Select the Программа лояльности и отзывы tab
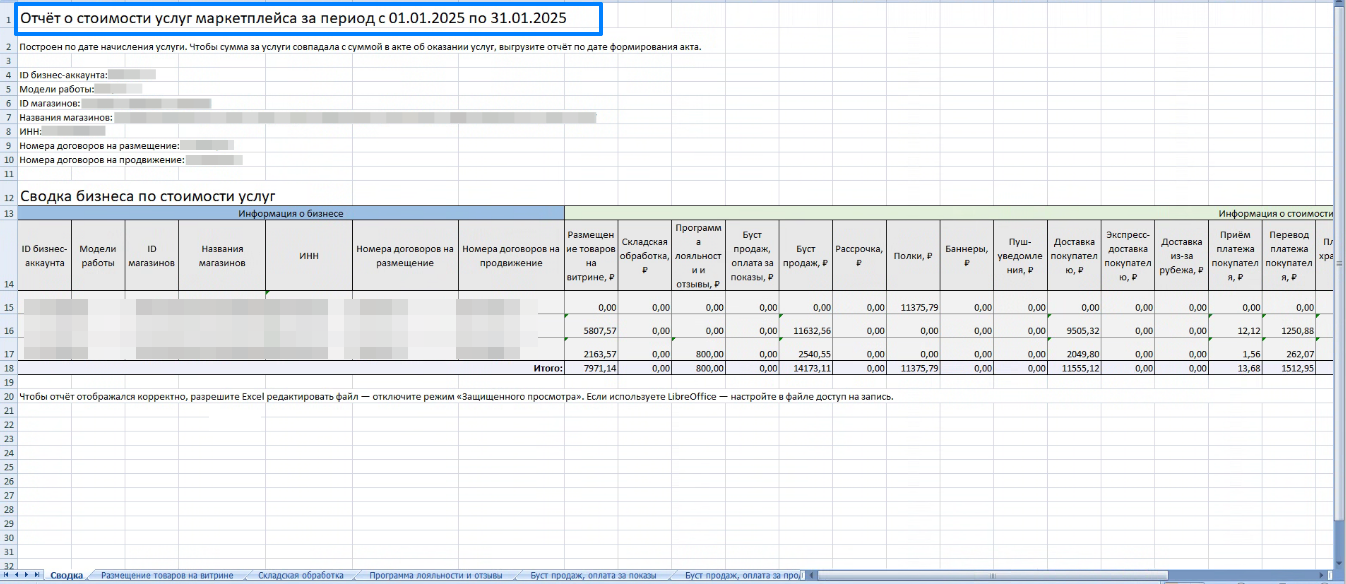Screen dimensions: 1346x584 click(435, 575)
